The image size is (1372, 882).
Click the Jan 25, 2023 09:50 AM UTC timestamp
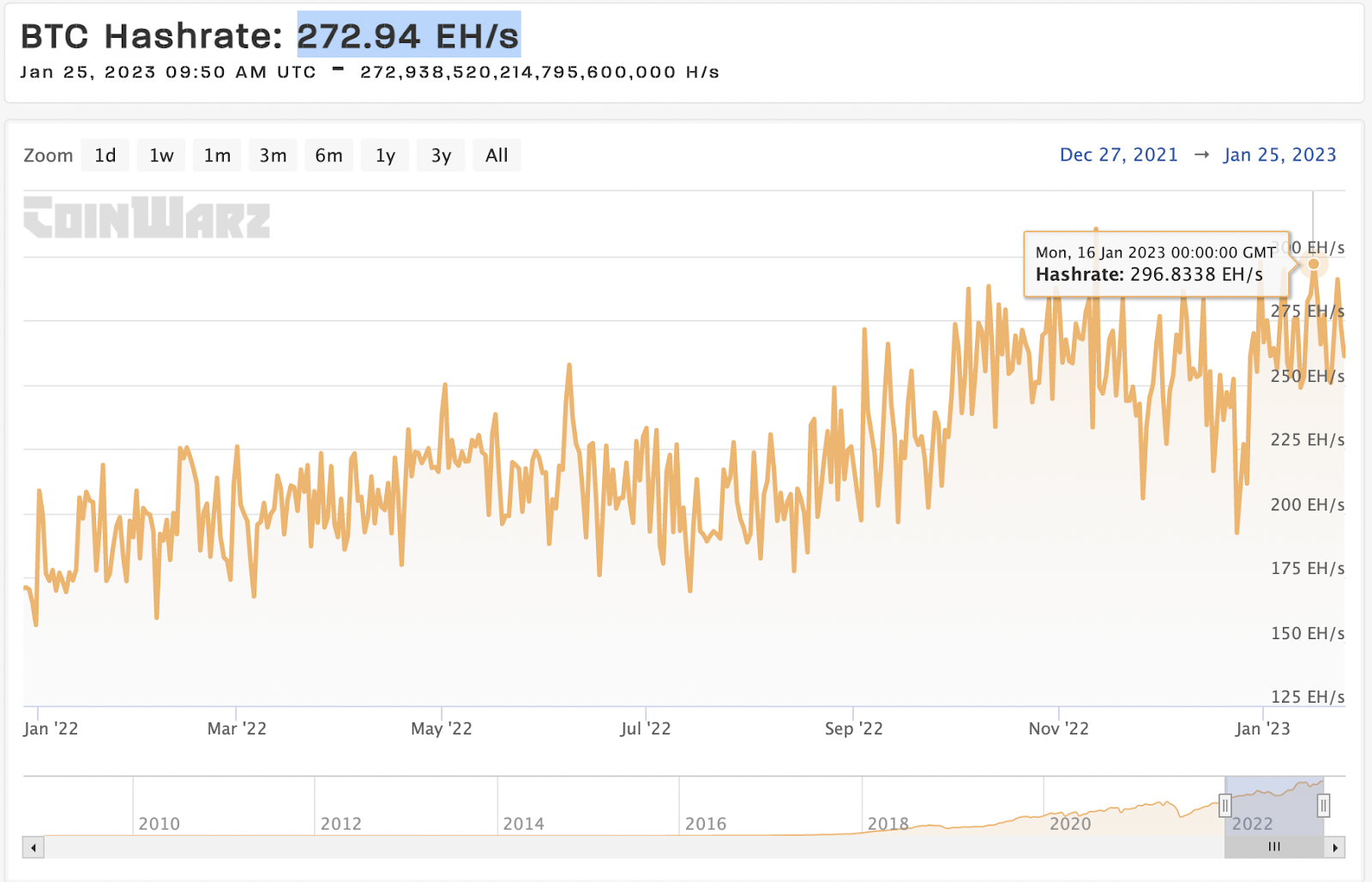click(168, 72)
